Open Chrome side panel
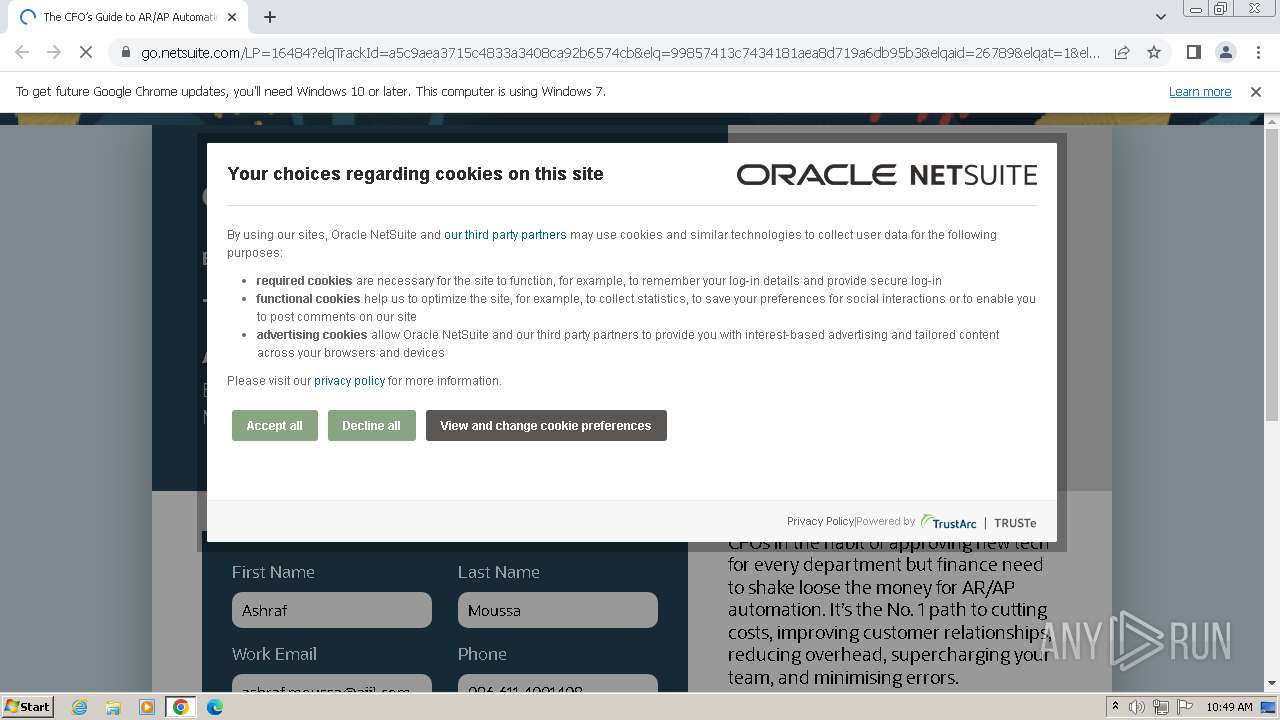This screenshot has width=1280, height=720. pyautogui.click(x=1193, y=52)
